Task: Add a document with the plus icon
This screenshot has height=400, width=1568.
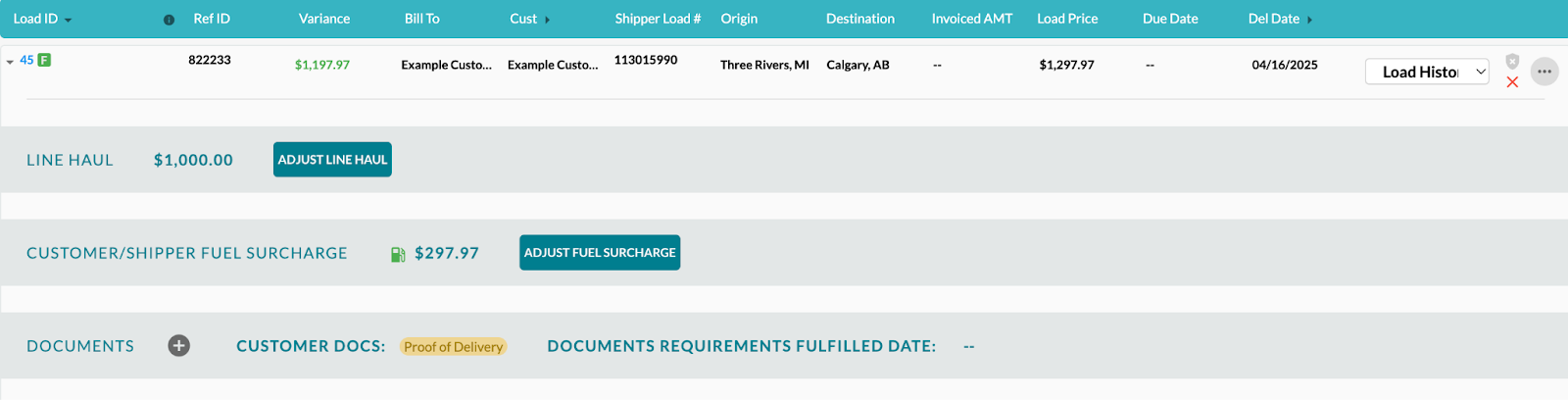Action: 178,345
